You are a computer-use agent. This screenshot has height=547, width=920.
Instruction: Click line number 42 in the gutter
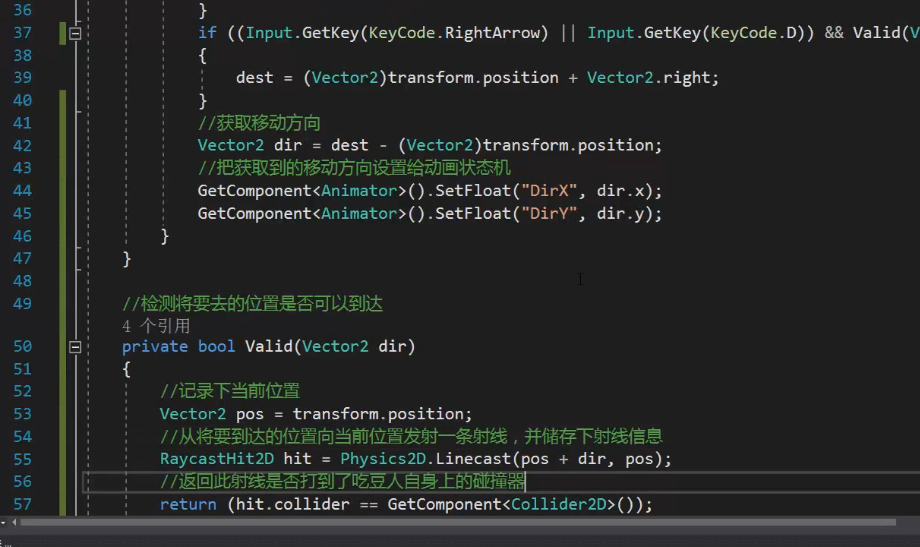click(x=22, y=146)
